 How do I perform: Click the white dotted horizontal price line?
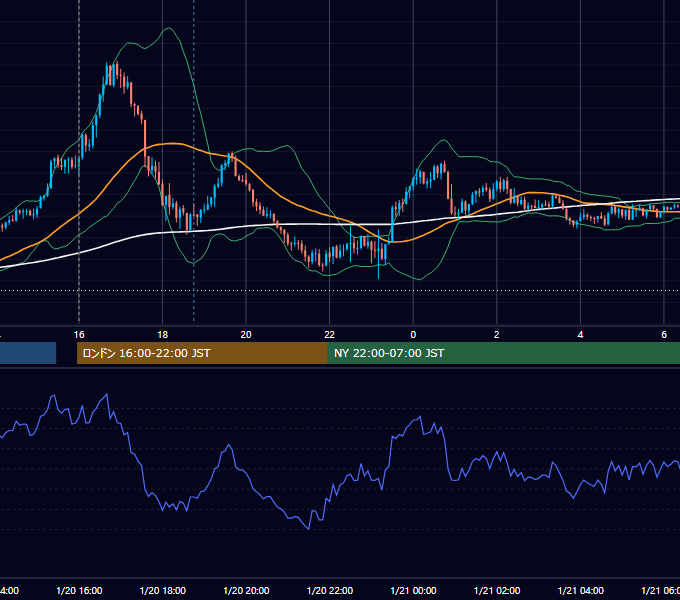[340, 290]
